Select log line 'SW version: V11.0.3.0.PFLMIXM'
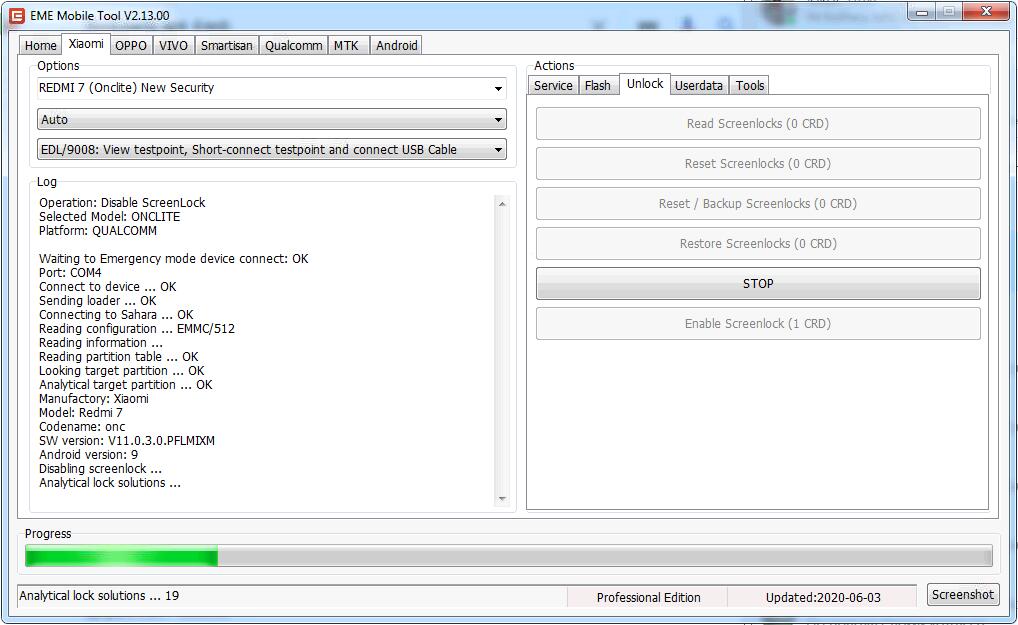The width and height of the screenshot is (1018, 625). tap(127, 441)
